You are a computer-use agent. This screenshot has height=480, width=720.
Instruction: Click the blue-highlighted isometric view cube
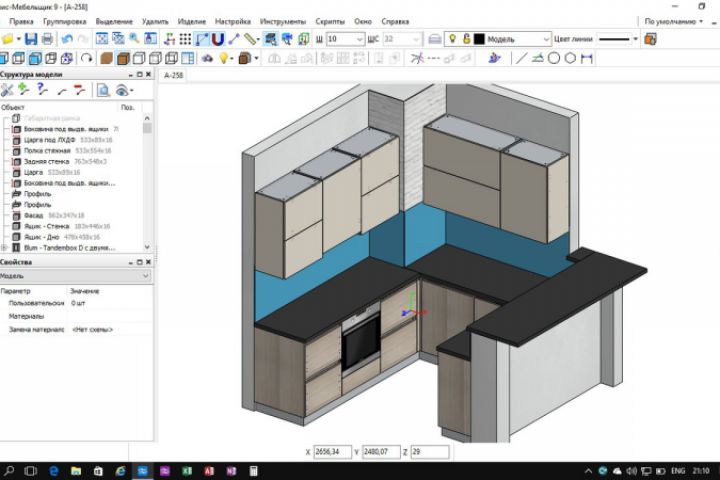click(35, 58)
